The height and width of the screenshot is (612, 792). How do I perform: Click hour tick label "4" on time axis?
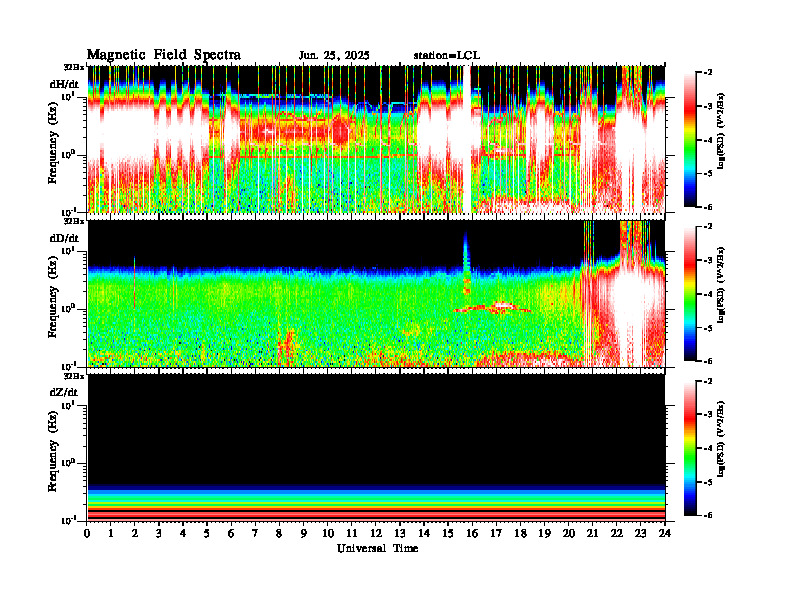183,533
